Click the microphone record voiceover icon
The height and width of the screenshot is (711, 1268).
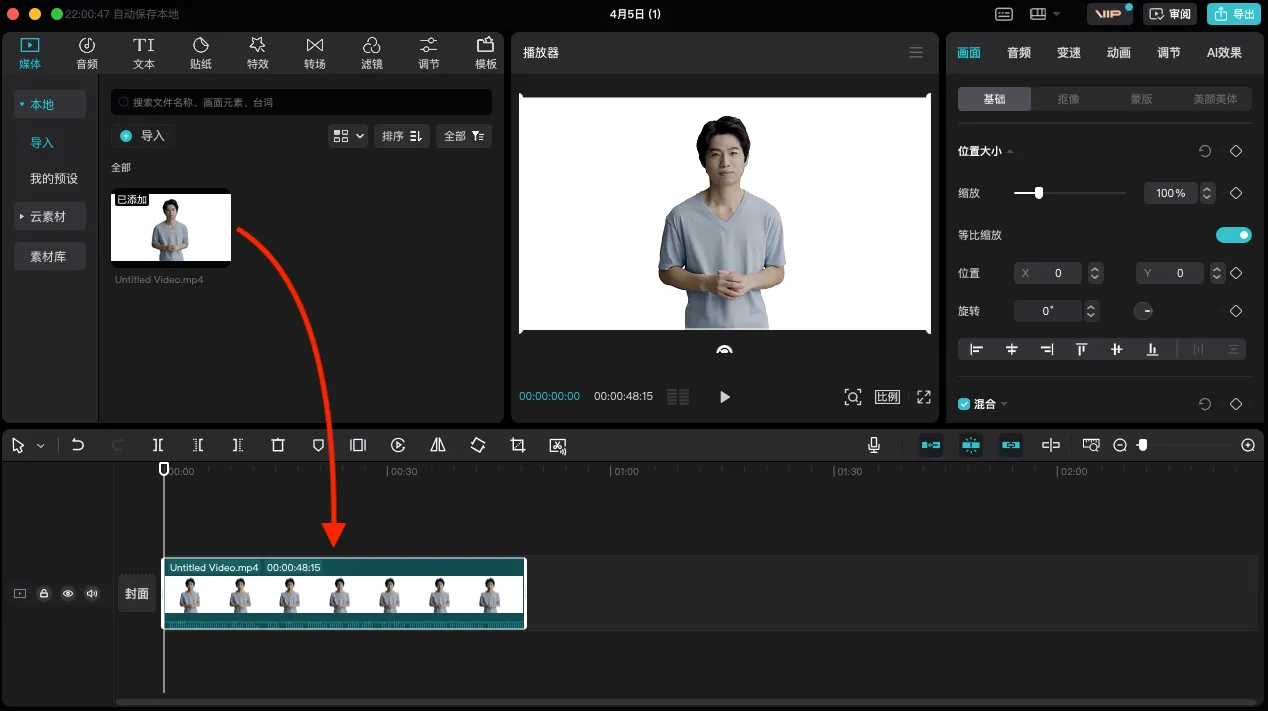(874, 445)
